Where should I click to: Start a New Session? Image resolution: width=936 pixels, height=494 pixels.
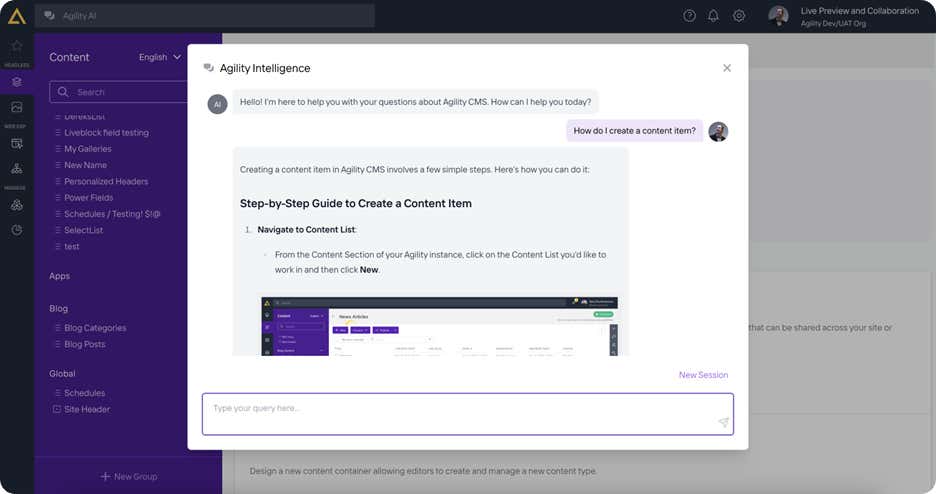click(x=703, y=375)
